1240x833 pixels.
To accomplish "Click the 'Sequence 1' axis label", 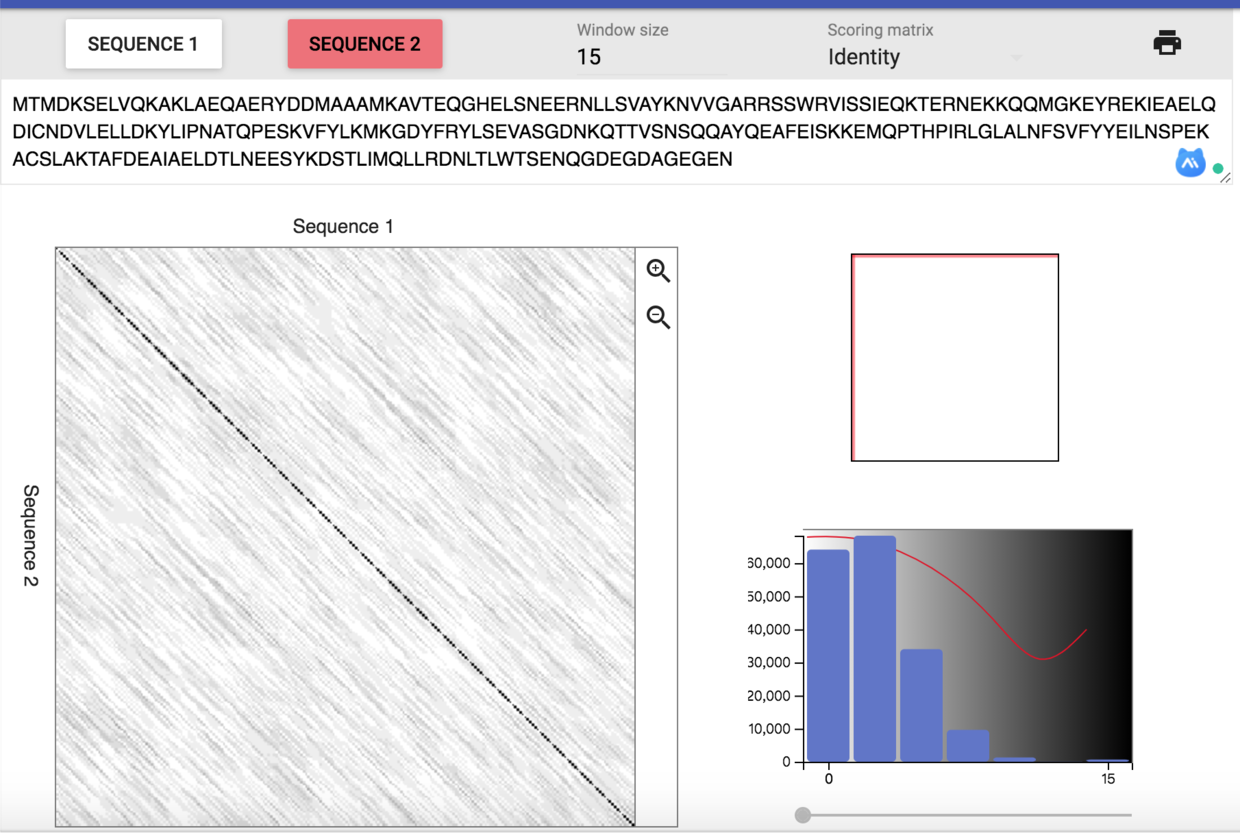I will point(343,226).
